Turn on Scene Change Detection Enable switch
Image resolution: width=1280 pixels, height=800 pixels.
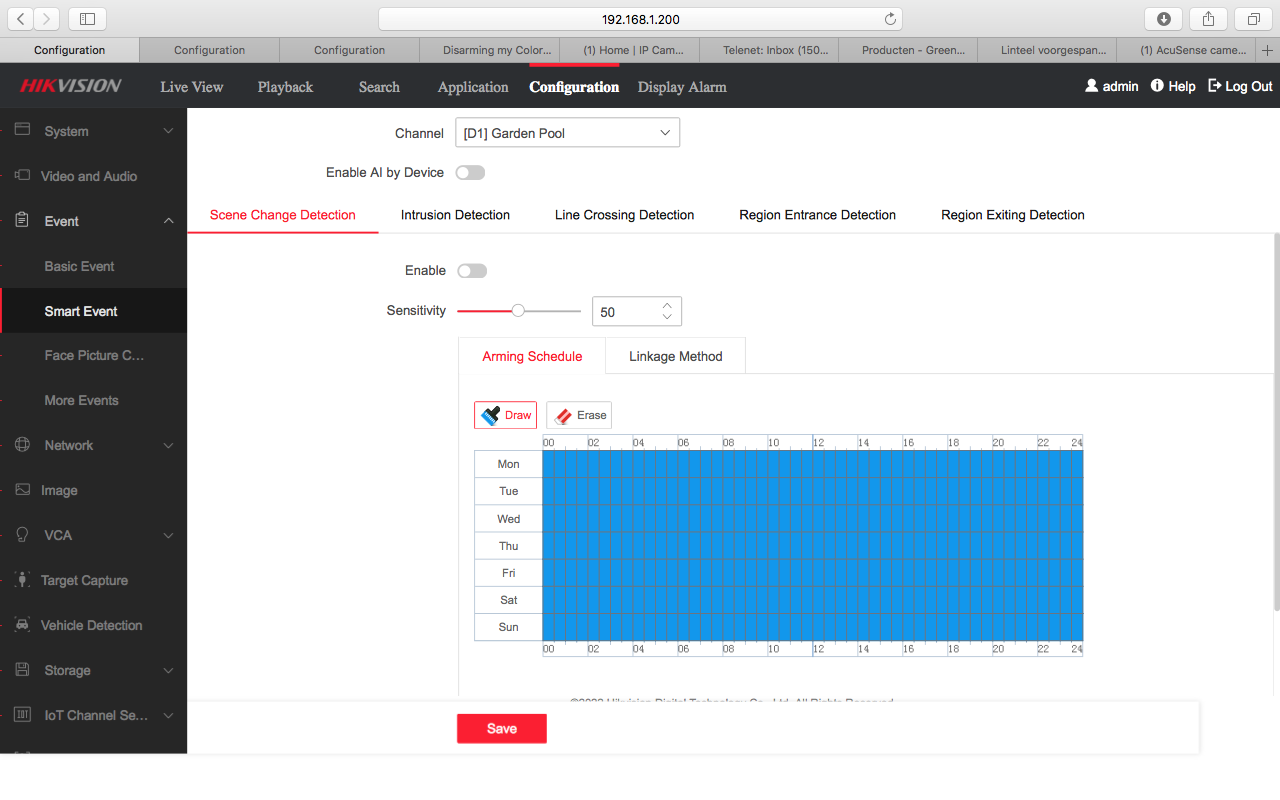(472, 271)
